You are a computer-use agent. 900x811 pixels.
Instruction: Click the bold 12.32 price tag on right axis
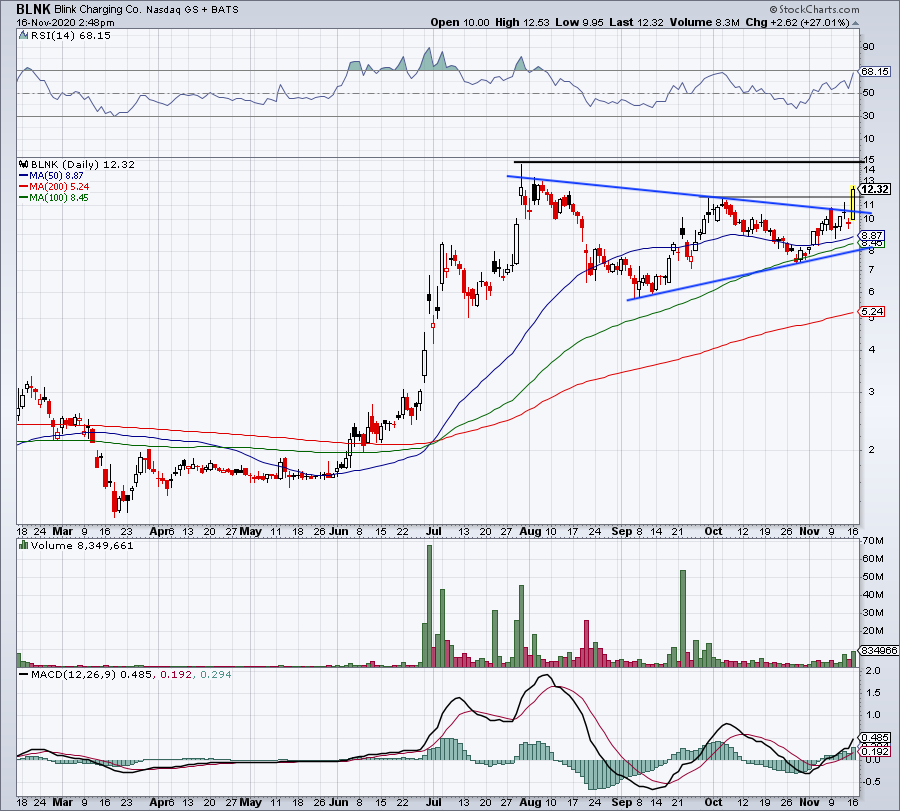pos(875,189)
